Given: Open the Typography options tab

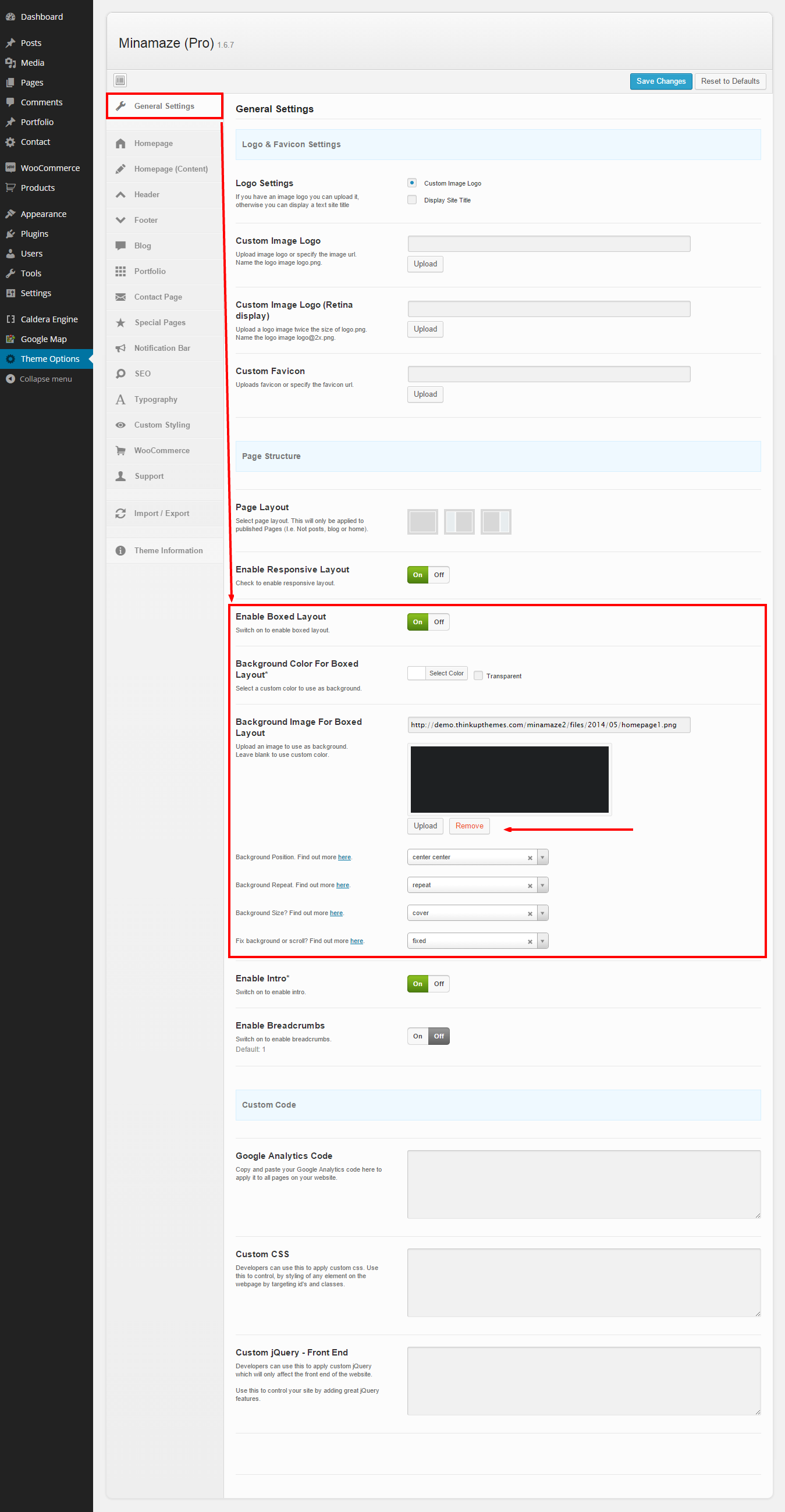Looking at the screenshot, I should pos(165,399).
